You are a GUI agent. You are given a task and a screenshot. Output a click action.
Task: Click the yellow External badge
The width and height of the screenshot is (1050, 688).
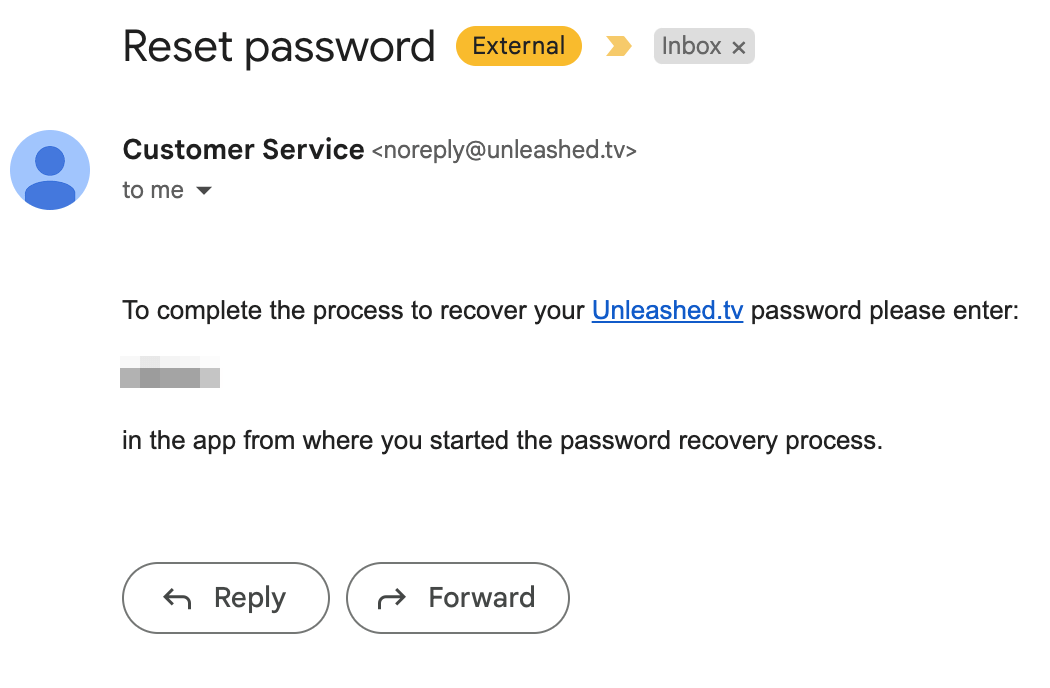[519, 46]
